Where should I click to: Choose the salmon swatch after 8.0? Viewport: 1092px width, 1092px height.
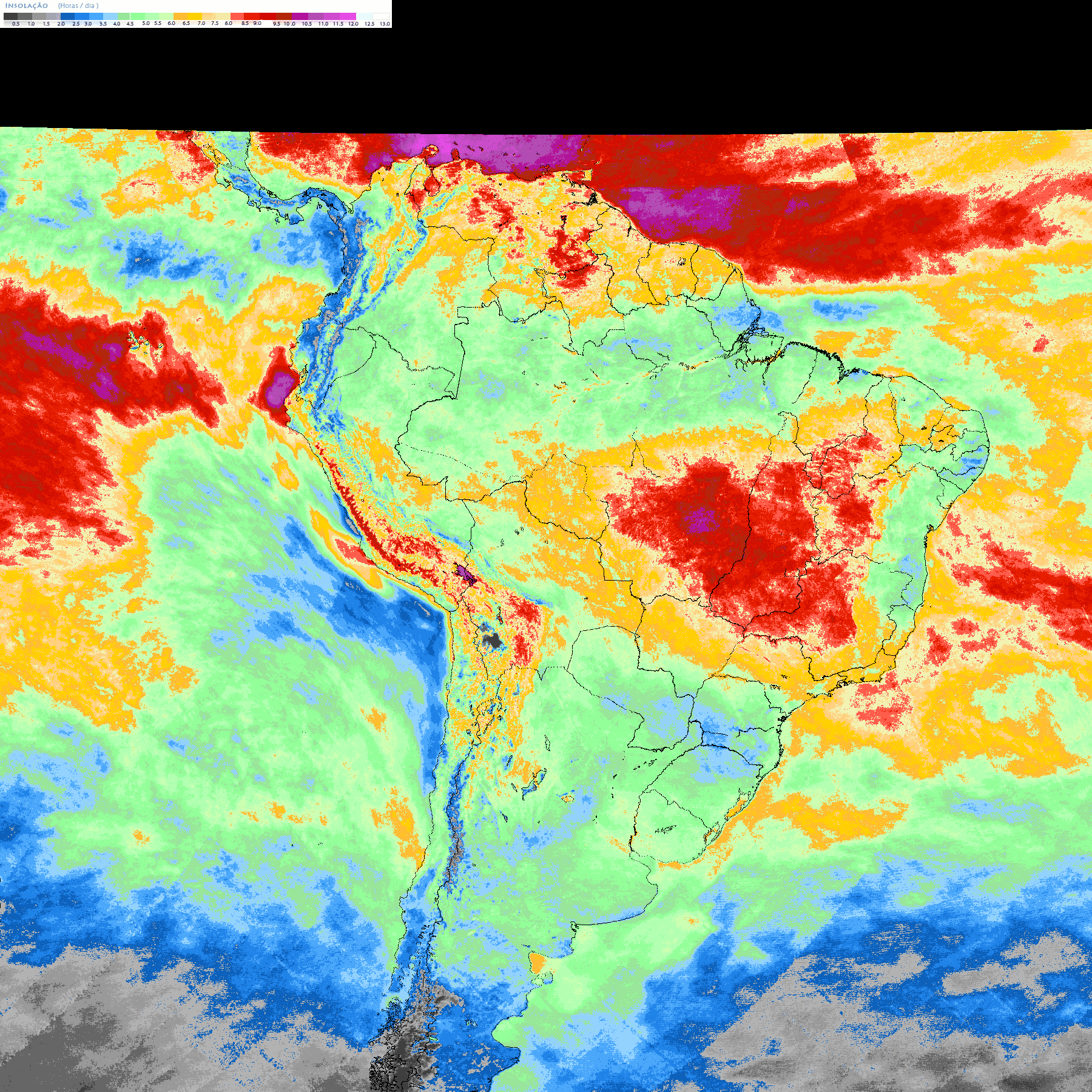pyautogui.click(x=237, y=16)
